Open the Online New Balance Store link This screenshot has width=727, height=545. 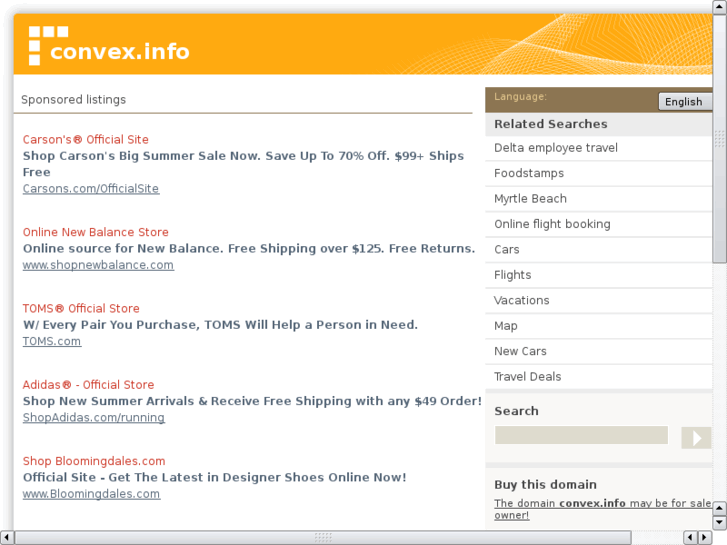click(x=96, y=232)
